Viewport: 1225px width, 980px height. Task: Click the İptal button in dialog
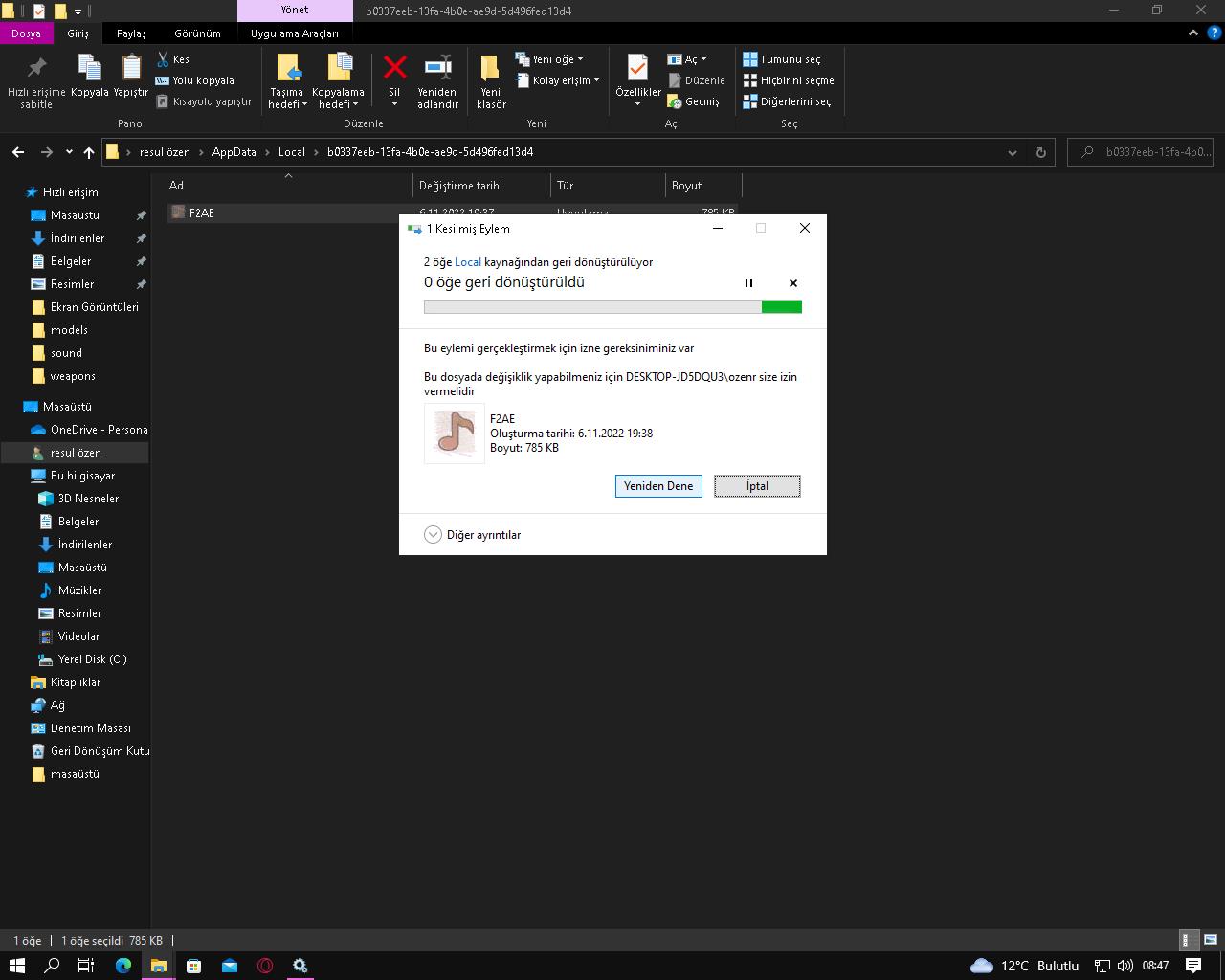pos(757,486)
